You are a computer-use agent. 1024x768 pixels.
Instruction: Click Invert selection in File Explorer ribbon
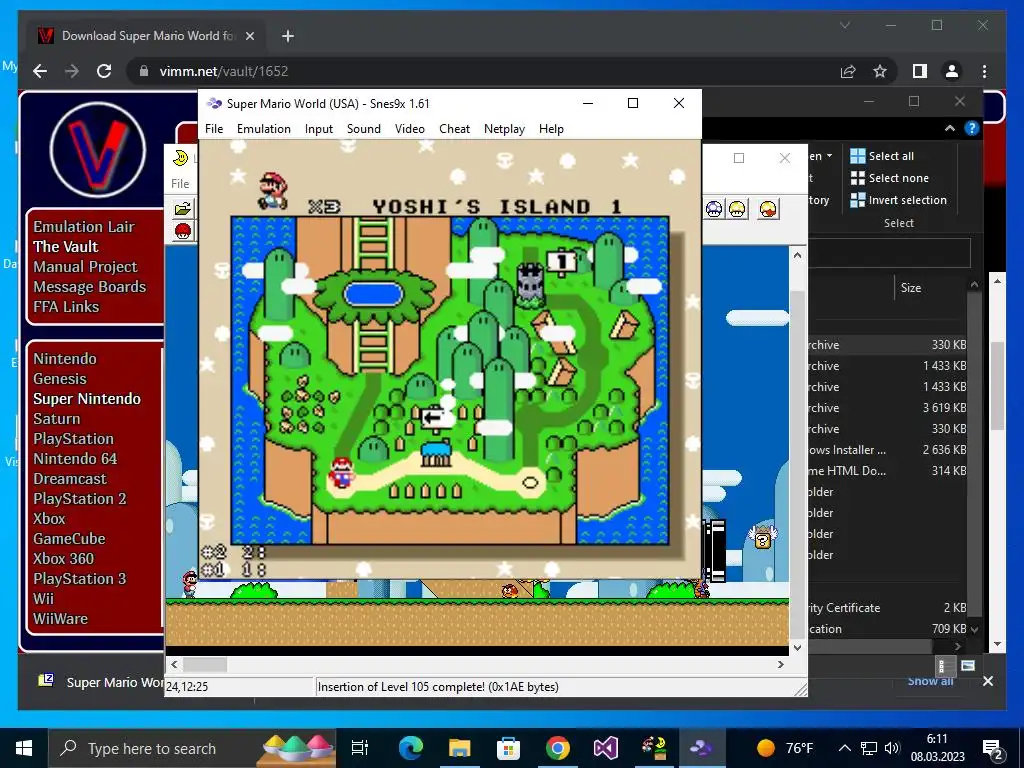click(x=899, y=200)
